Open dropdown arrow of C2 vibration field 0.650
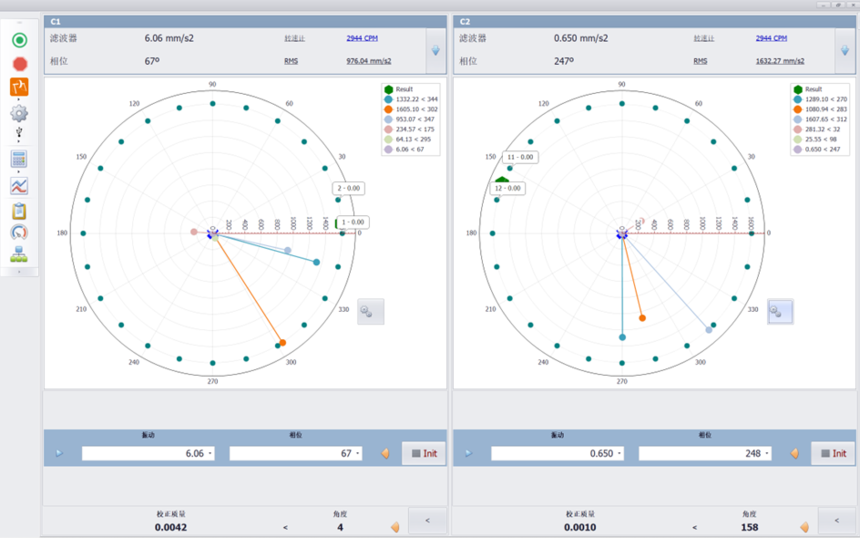The width and height of the screenshot is (860, 538). [619, 454]
